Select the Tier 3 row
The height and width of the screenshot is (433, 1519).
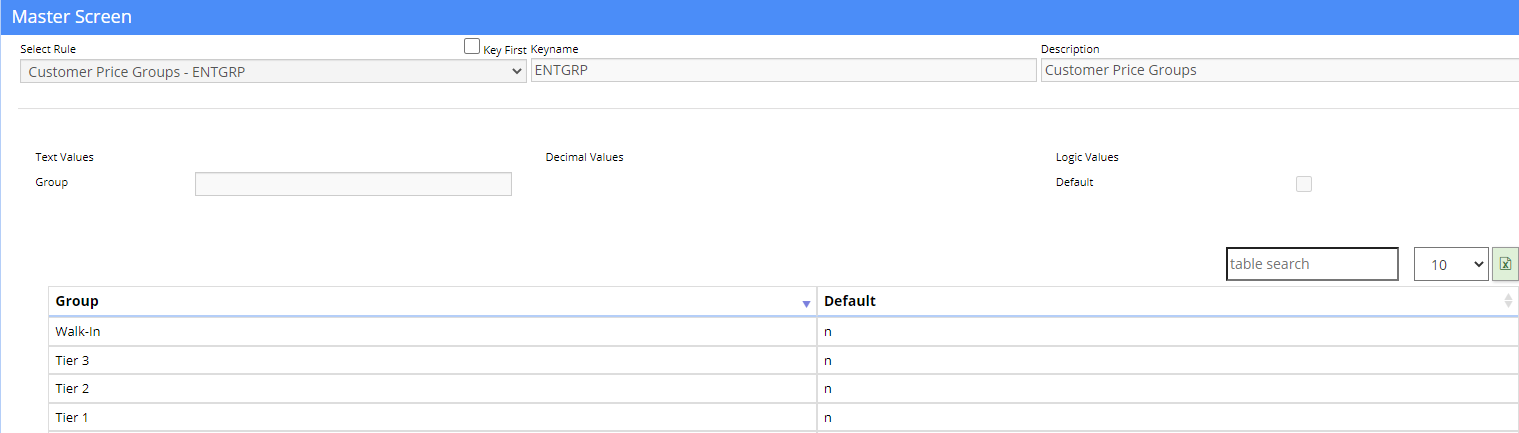pos(783,361)
